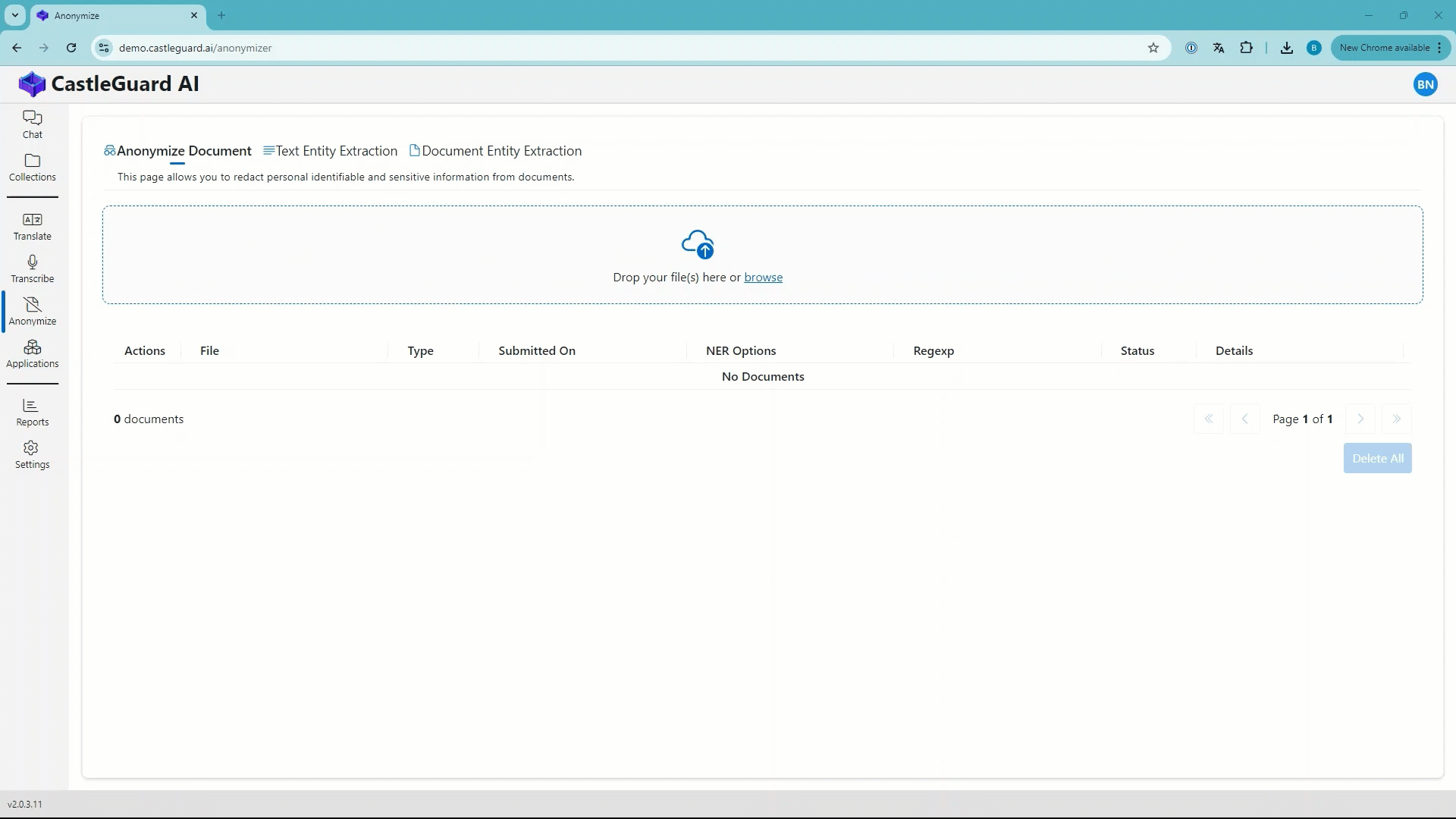Click the CastleGuard AI logo
This screenshot has width=1456, height=819.
[32, 83]
